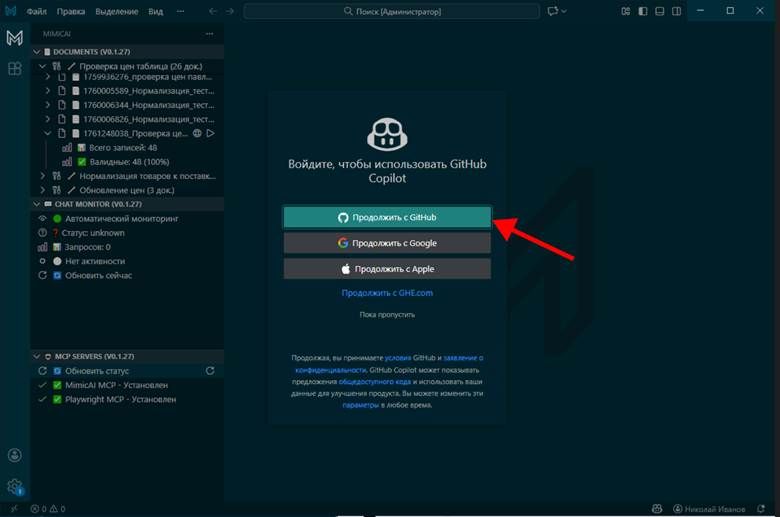This screenshot has height=517, width=780.
Task: Click the Пока пропустить link
Action: point(387,314)
